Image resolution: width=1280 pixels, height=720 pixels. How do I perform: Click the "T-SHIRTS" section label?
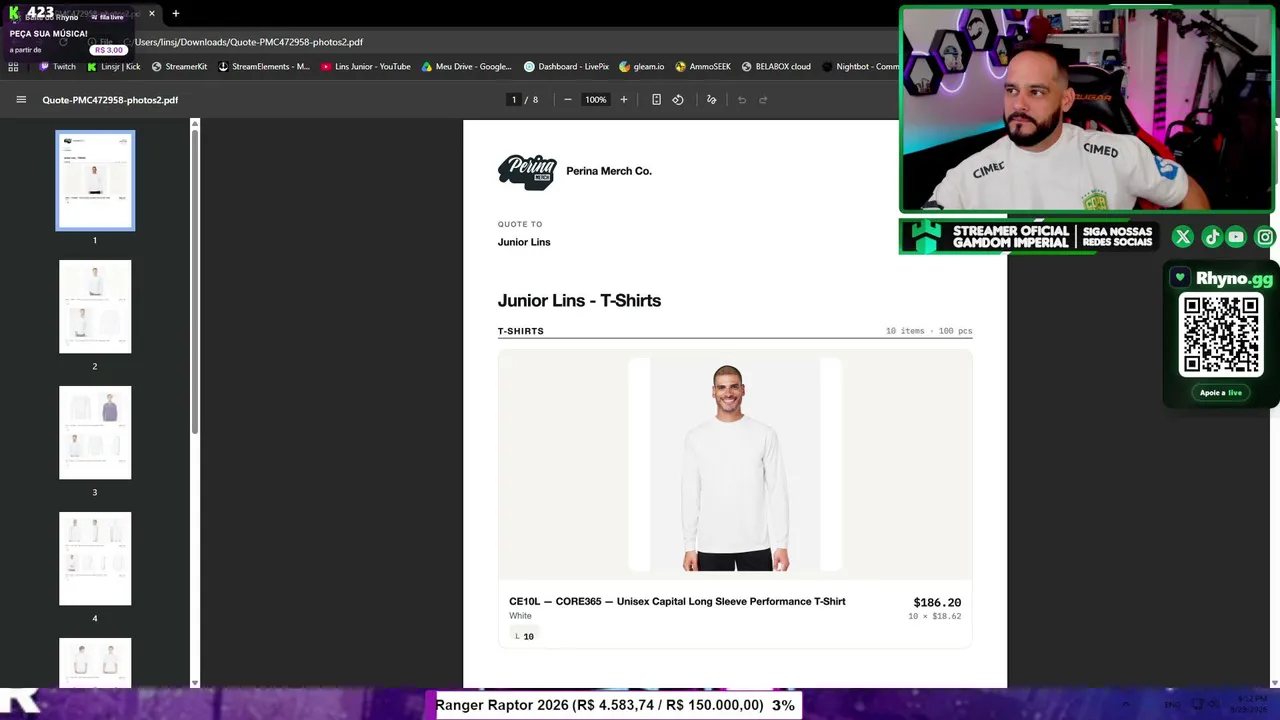(x=521, y=331)
